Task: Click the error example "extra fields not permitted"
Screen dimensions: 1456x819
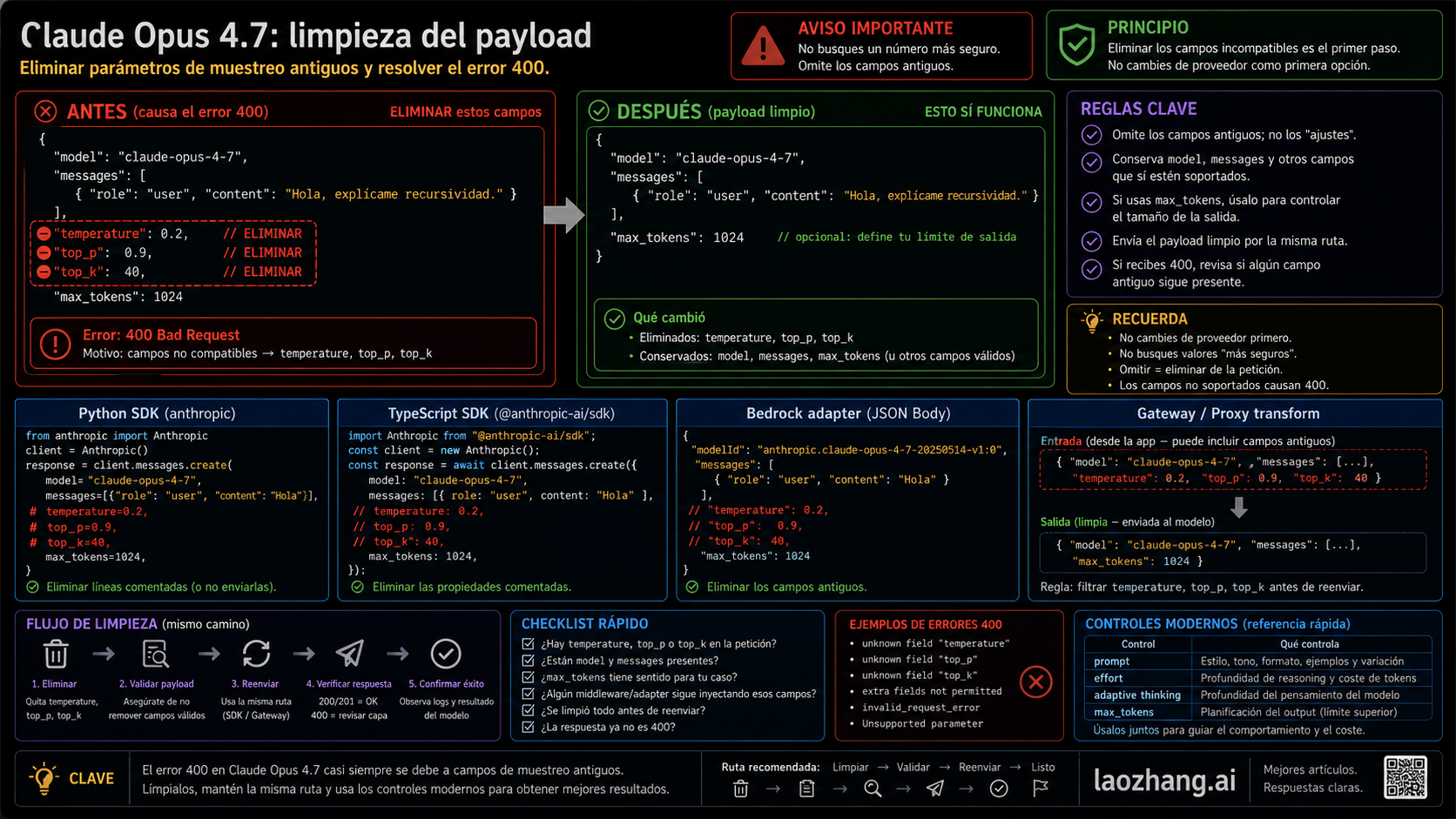Action: (x=932, y=692)
